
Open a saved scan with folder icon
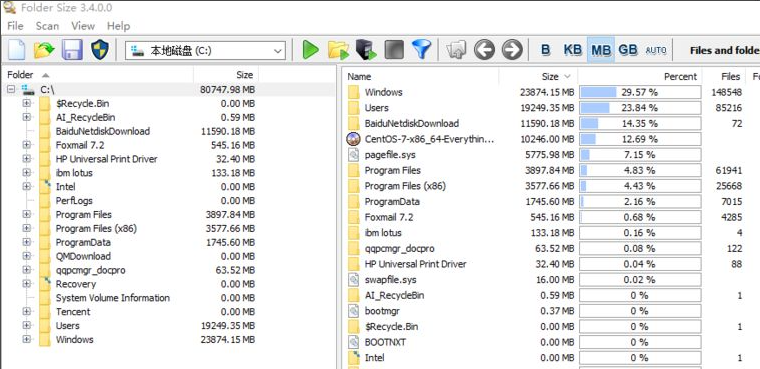point(44,50)
